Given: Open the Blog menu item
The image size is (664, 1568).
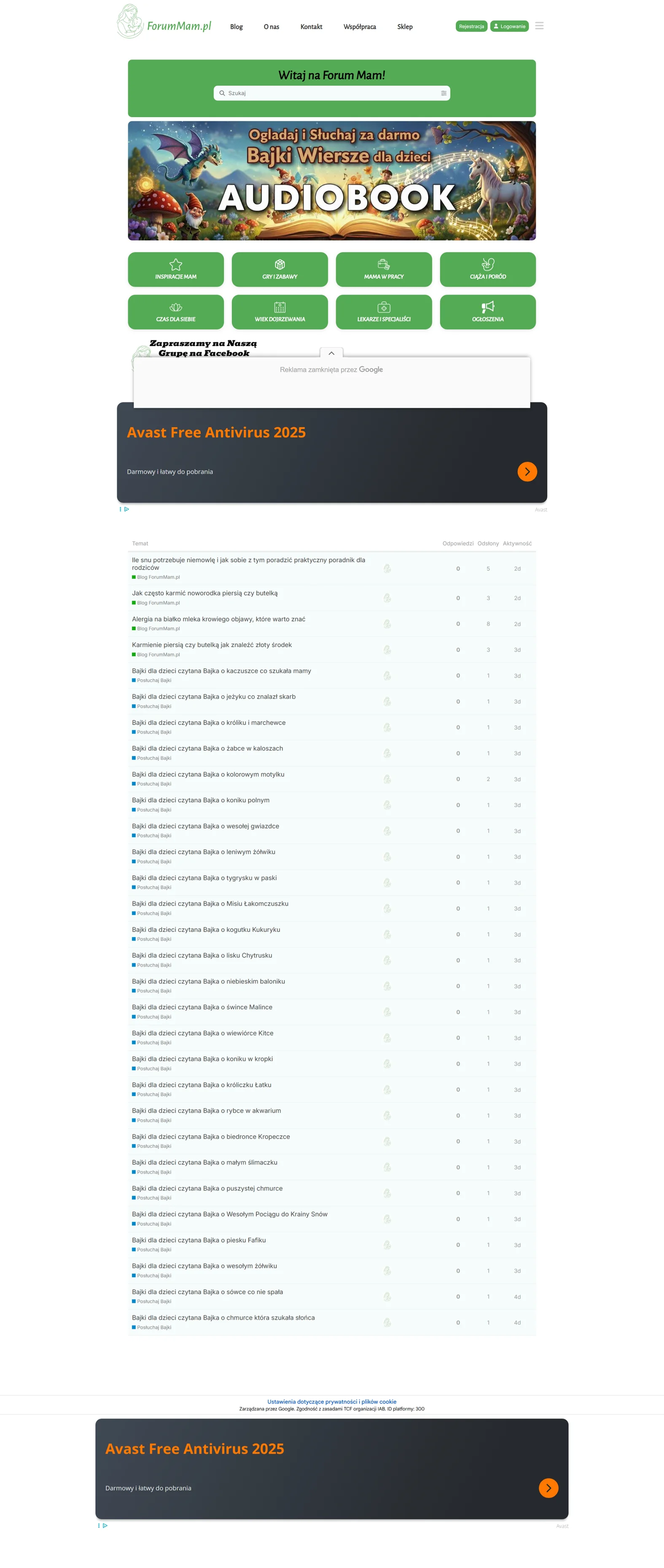Looking at the screenshot, I should pos(237,27).
